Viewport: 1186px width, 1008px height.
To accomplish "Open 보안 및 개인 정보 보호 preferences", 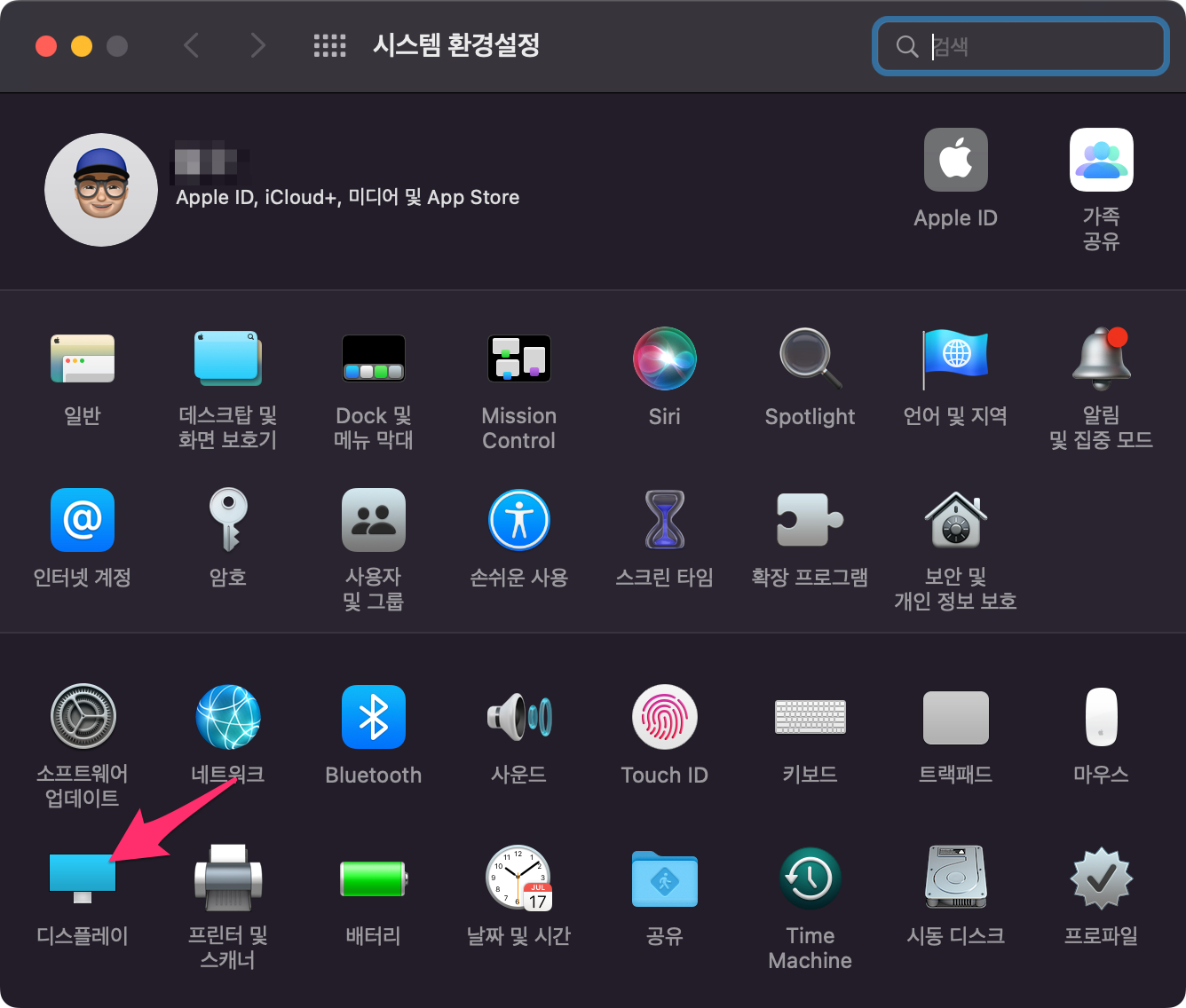I will pos(956,520).
